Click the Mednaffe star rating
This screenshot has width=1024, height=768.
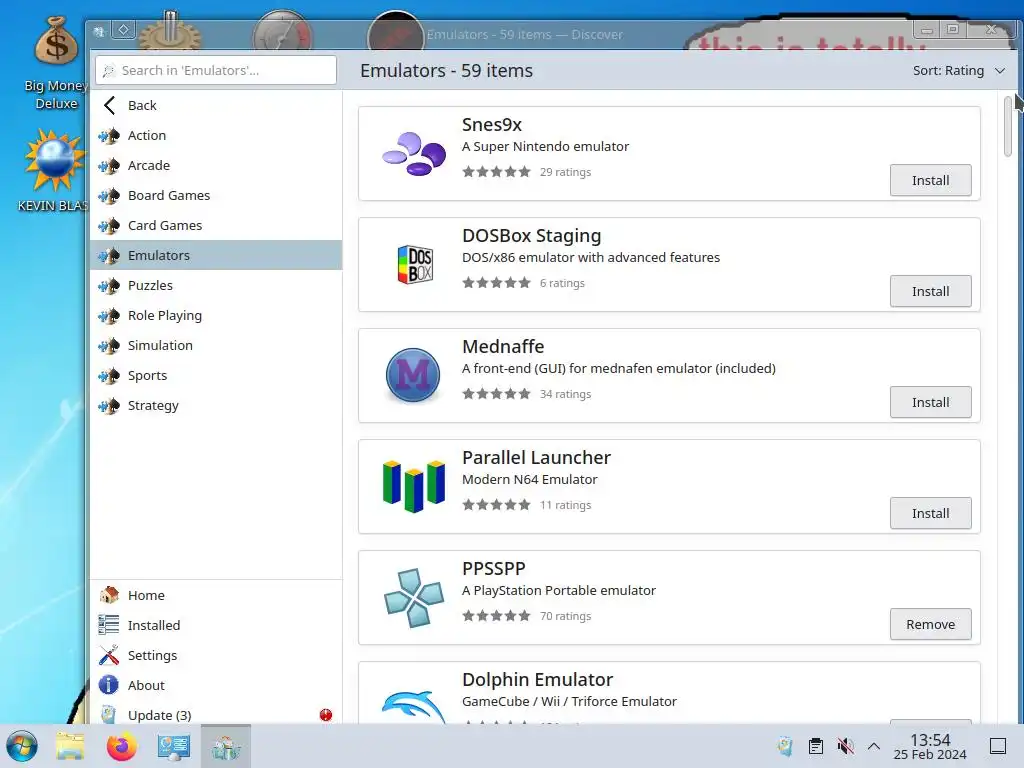496,394
